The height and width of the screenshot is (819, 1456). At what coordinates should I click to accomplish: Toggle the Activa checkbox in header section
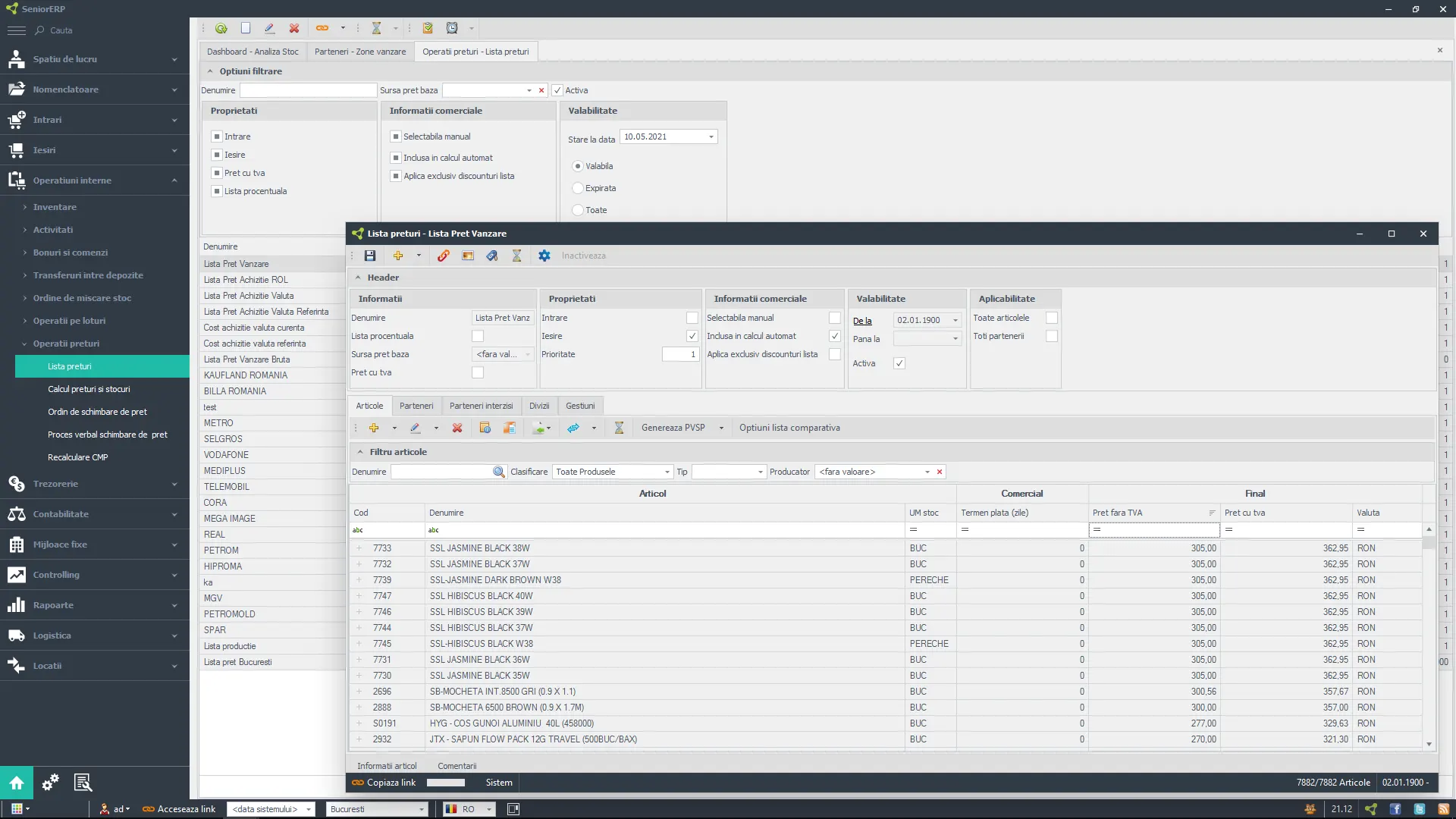[x=899, y=363]
